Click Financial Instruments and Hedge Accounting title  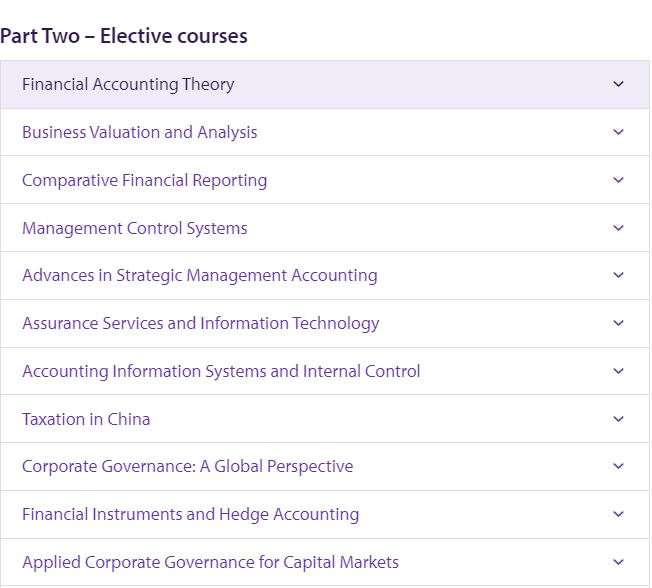(x=190, y=514)
